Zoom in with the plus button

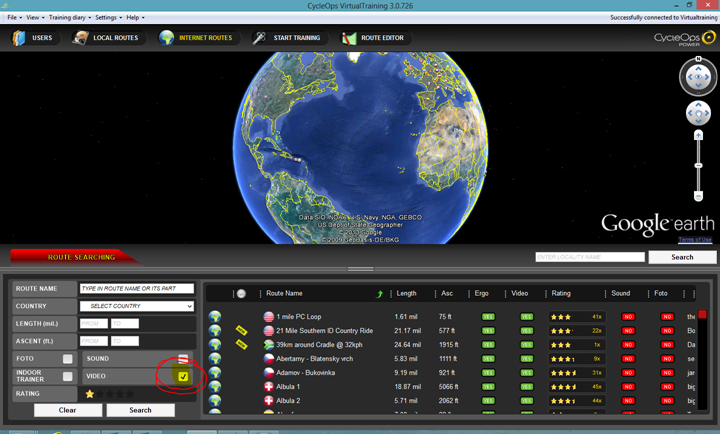click(x=698, y=135)
